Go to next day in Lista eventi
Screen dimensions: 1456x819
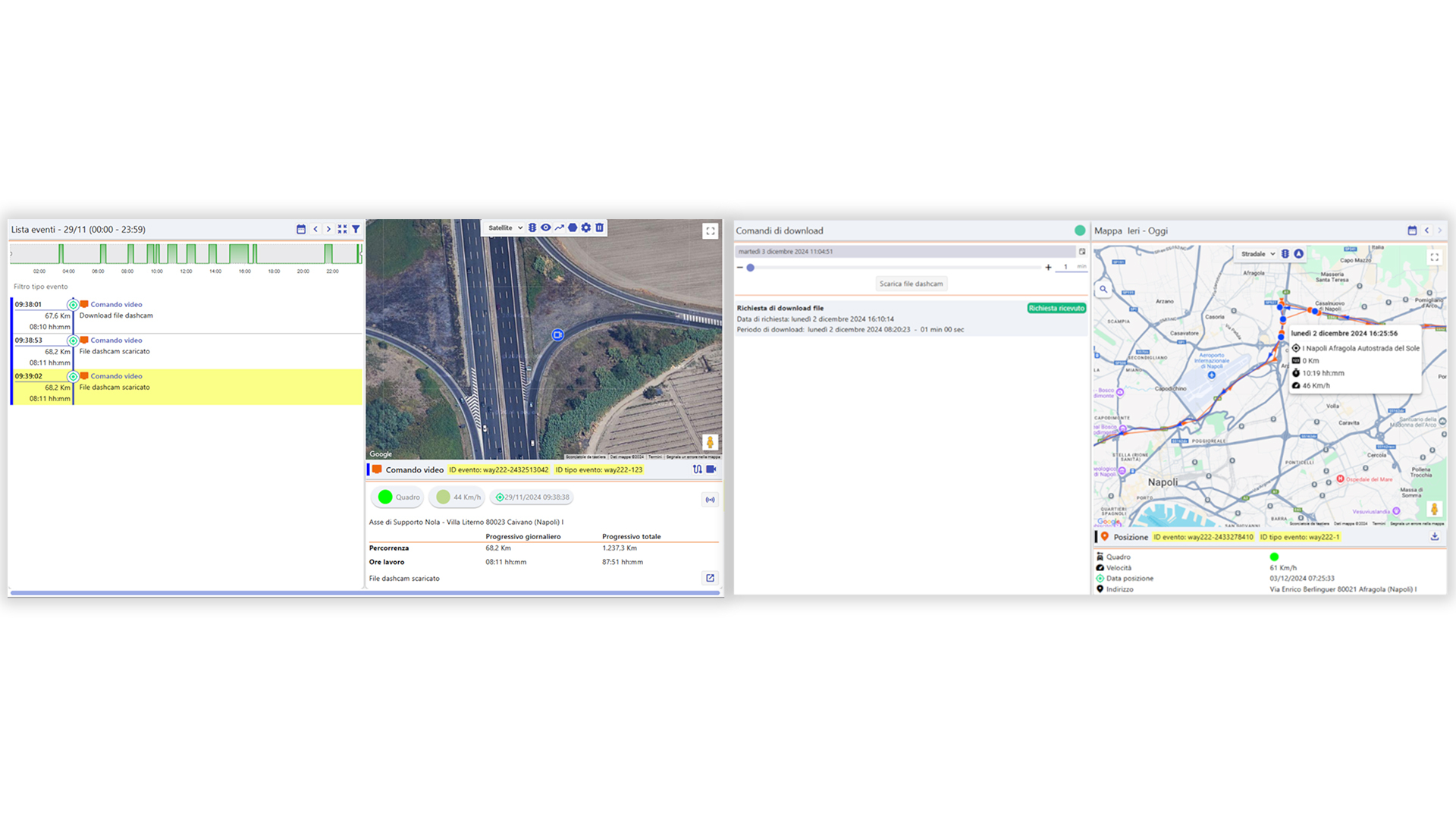pyautogui.click(x=328, y=229)
